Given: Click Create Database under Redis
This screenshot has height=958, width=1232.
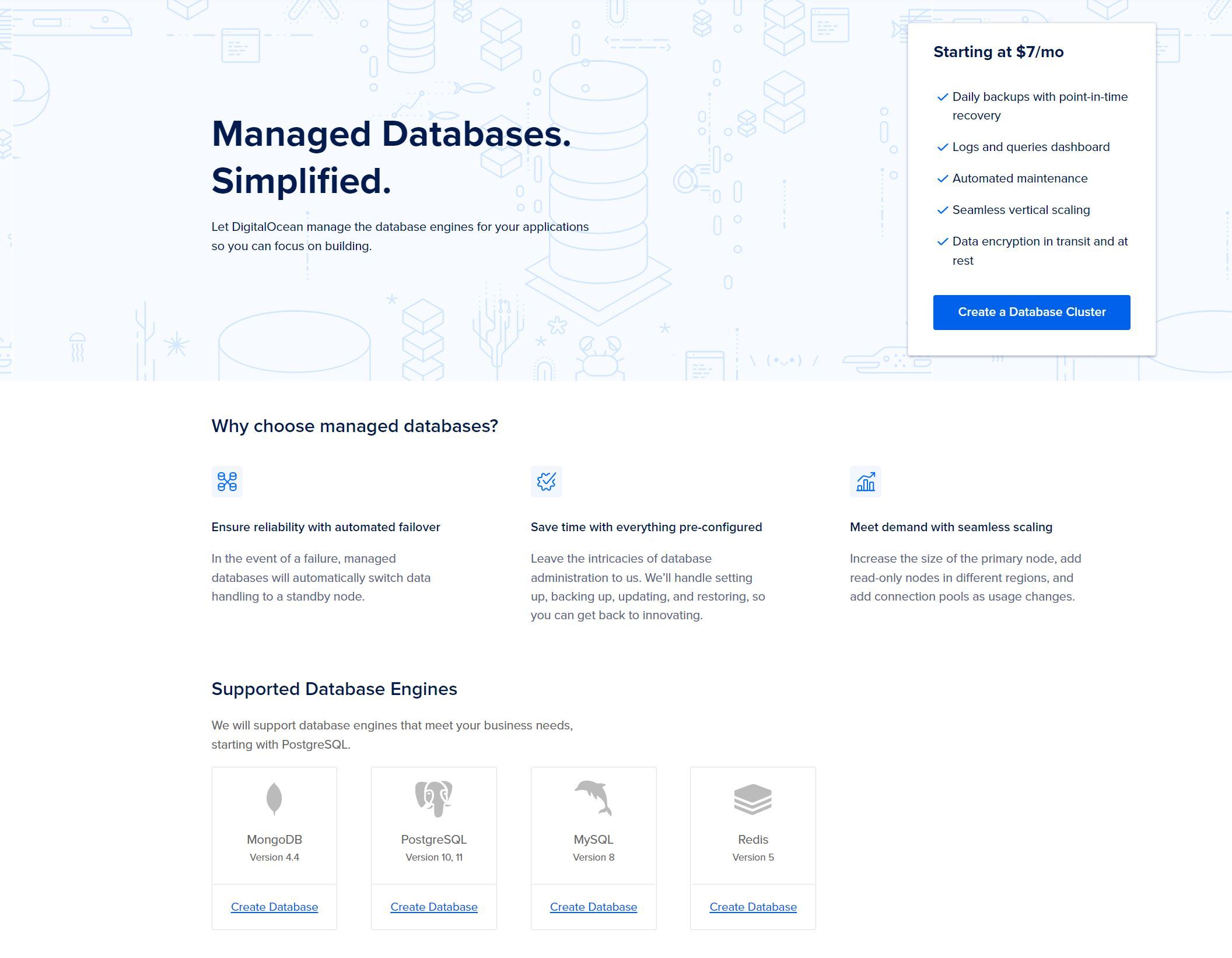Looking at the screenshot, I should (753, 906).
